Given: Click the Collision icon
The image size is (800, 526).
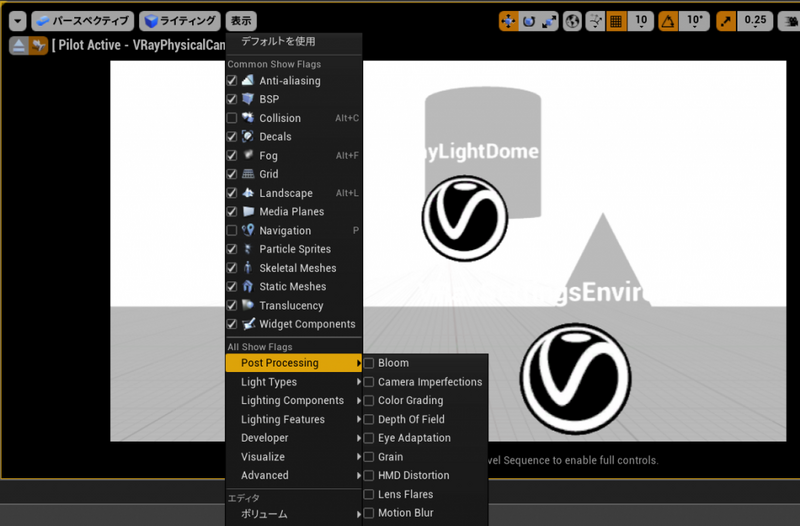Looking at the screenshot, I should (x=248, y=117).
